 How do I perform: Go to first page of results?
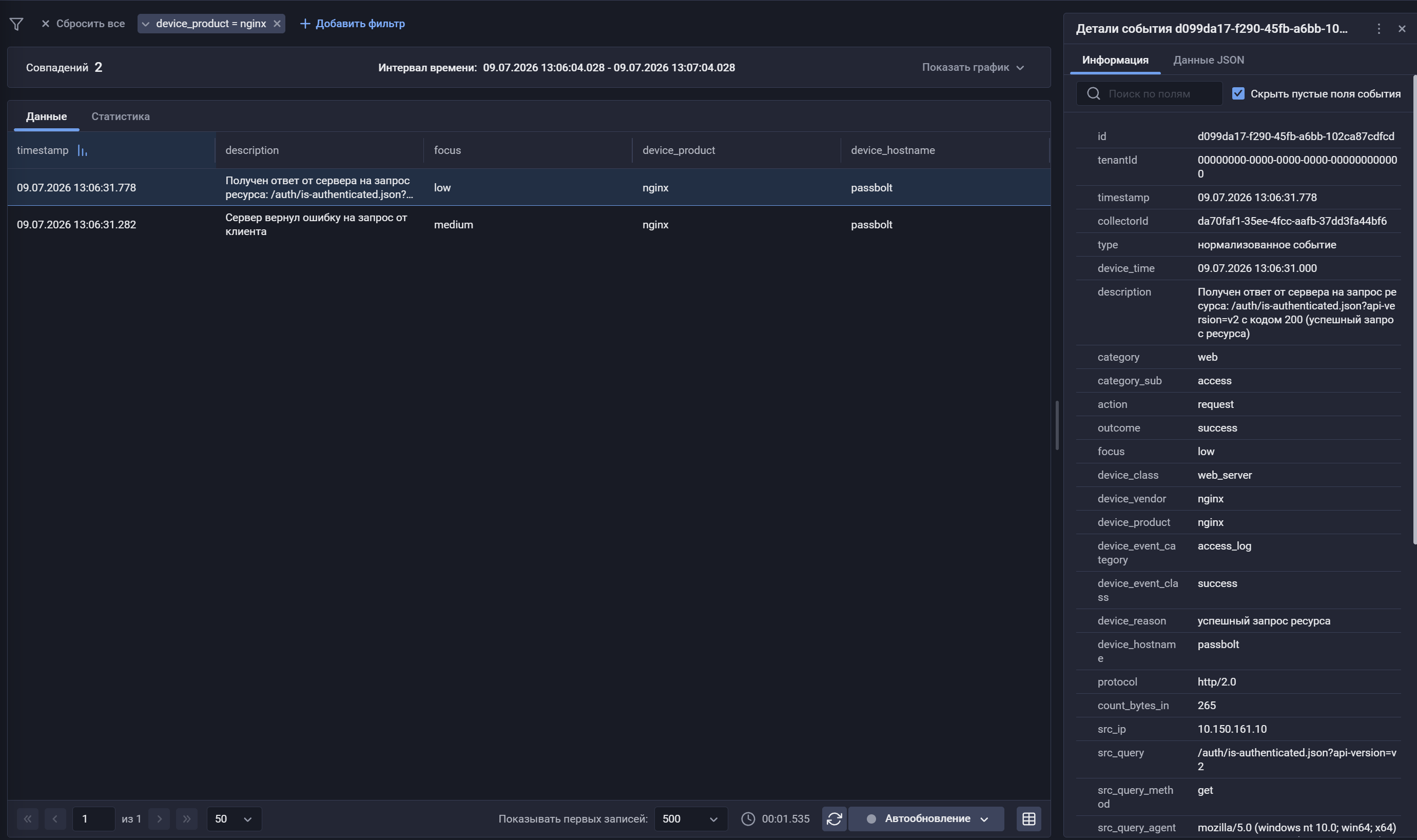pyautogui.click(x=28, y=819)
